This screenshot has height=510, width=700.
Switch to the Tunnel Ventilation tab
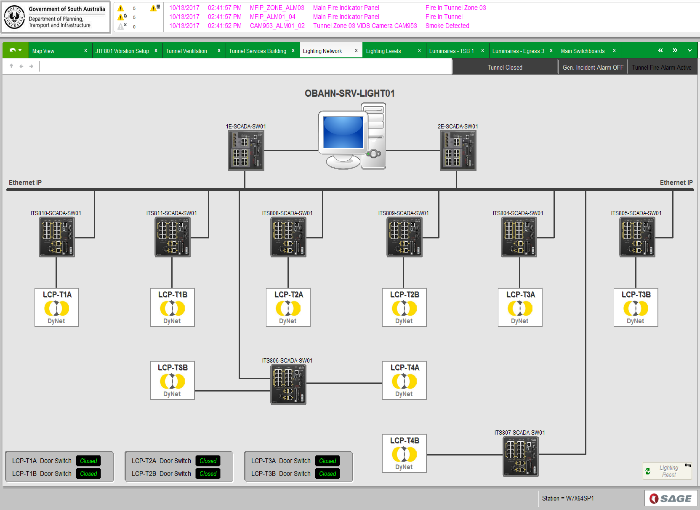tap(189, 49)
